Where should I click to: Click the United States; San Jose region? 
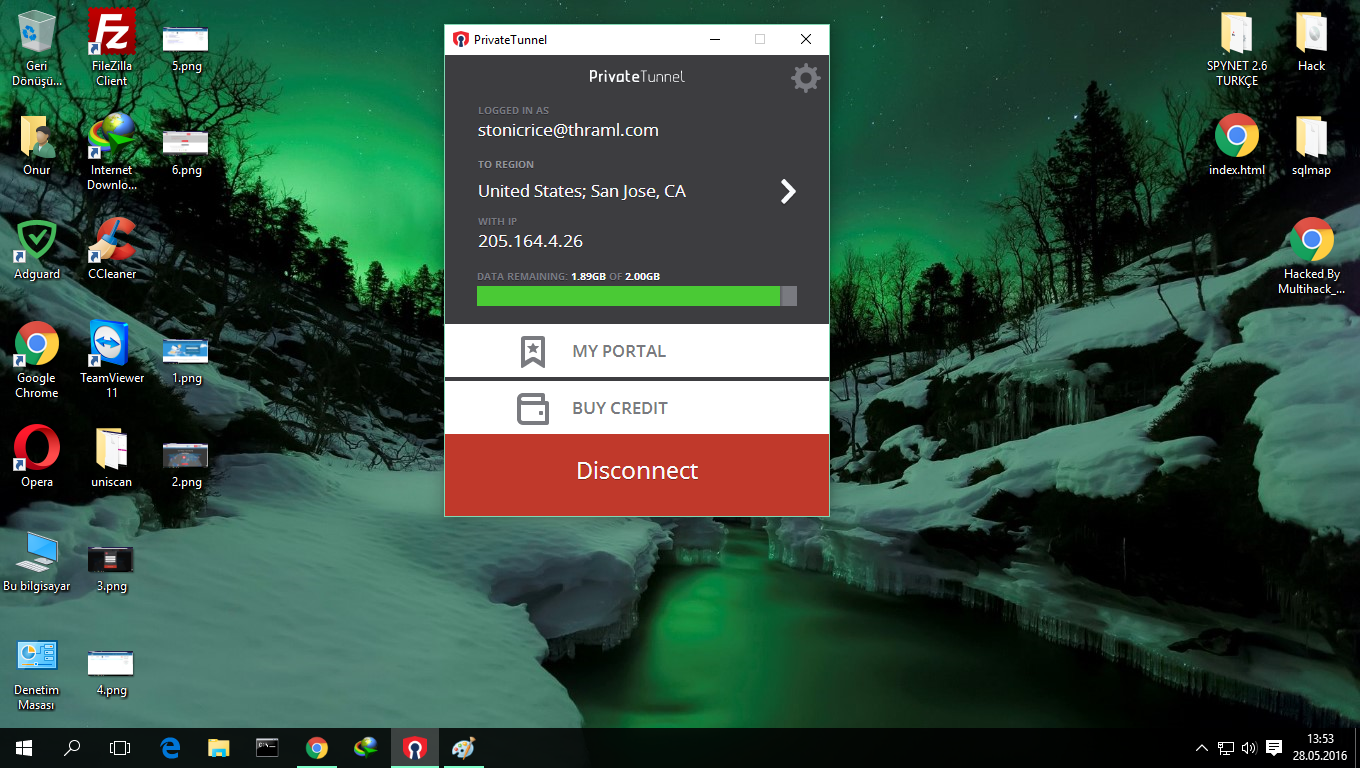(x=582, y=191)
